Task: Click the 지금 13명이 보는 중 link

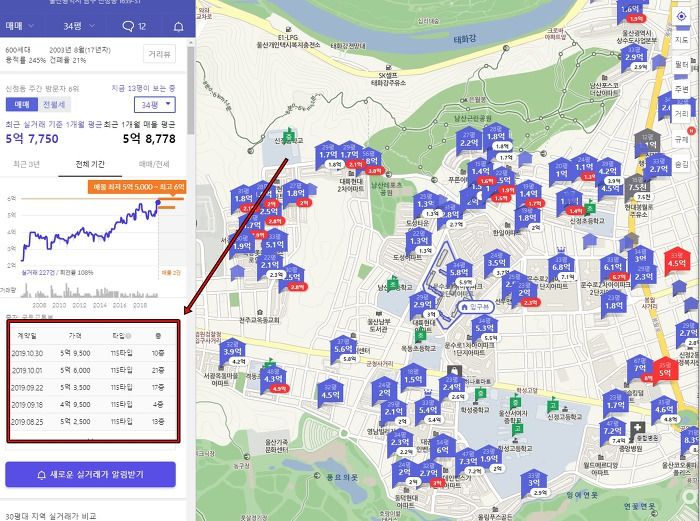Action: tap(143, 88)
